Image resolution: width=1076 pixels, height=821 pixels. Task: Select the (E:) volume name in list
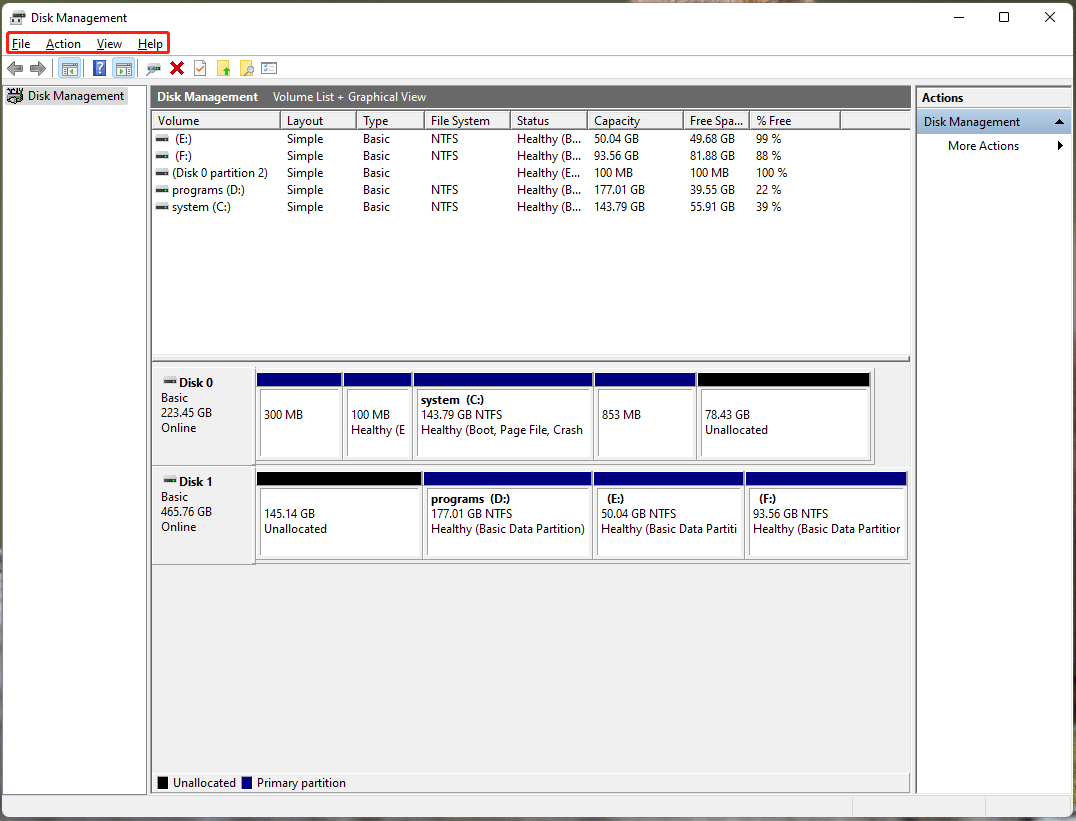(183, 139)
